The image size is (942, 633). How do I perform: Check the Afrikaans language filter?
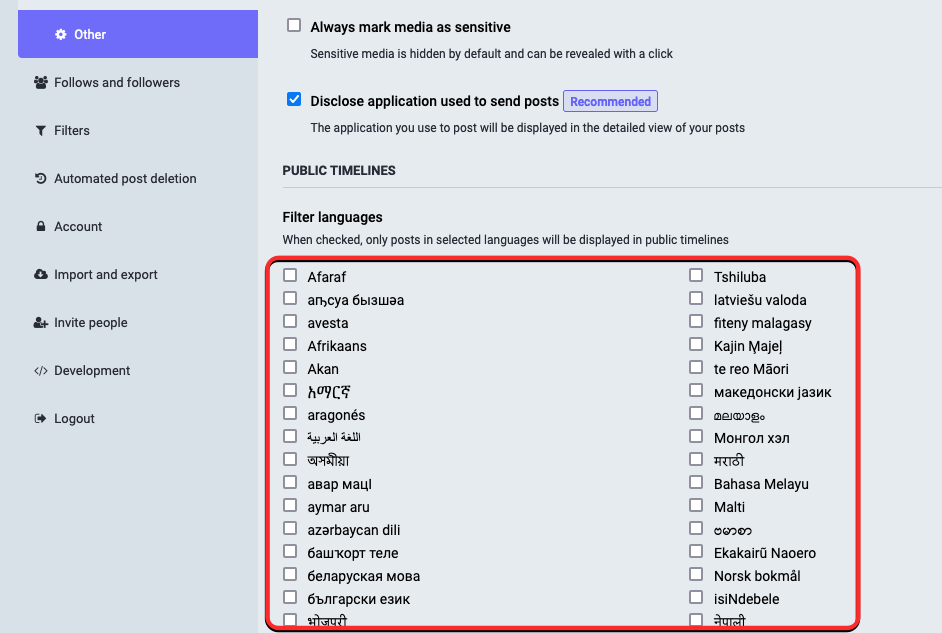click(x=290, y=345)
